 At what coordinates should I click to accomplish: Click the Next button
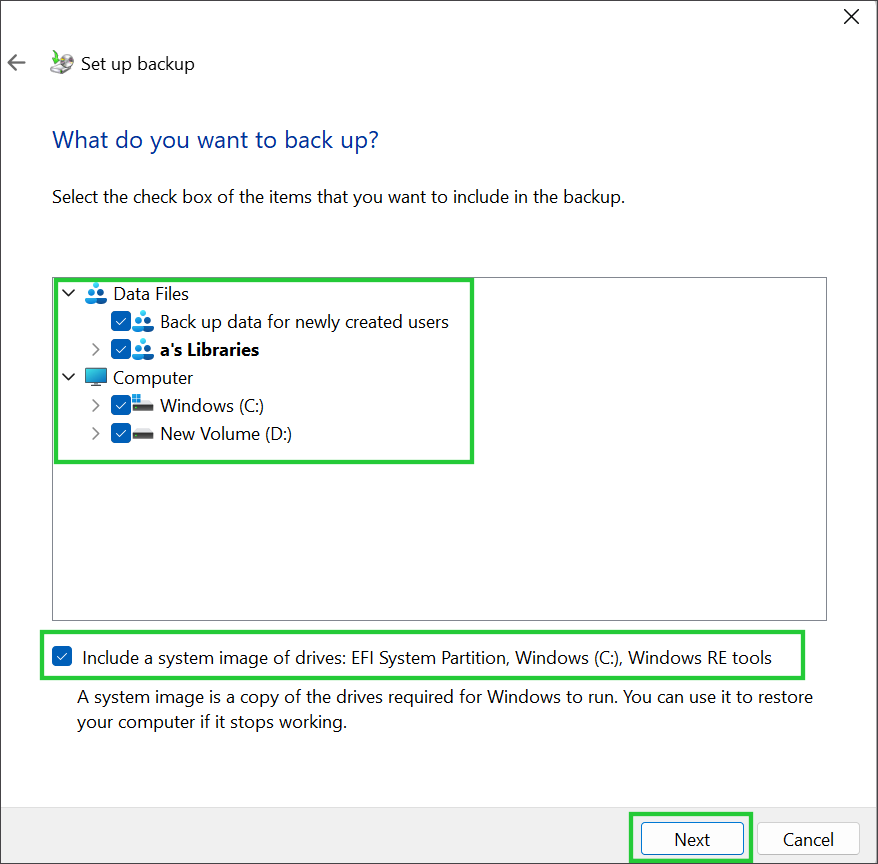pos(692,839)
